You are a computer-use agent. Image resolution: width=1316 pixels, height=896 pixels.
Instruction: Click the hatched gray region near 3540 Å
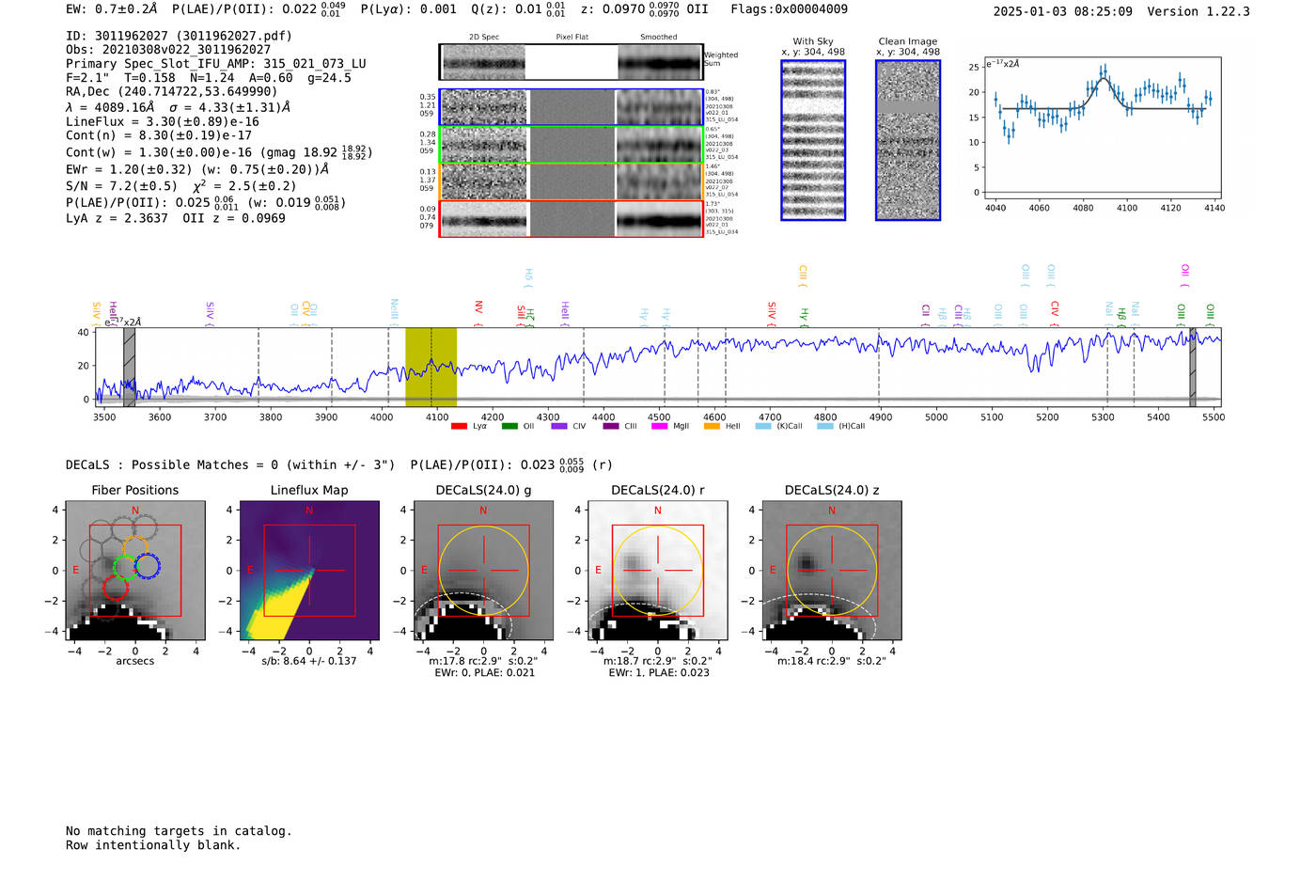pyautogui.click(x=130, y=367)
